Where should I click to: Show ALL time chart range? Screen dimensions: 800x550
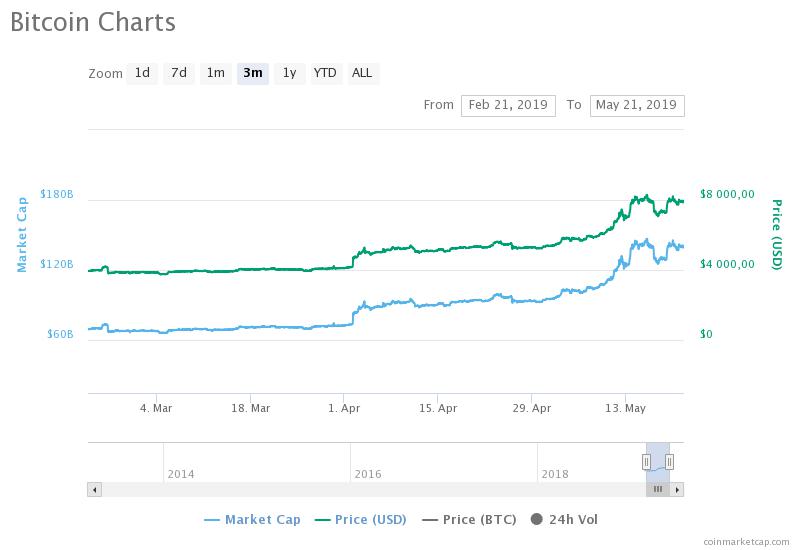362,73
